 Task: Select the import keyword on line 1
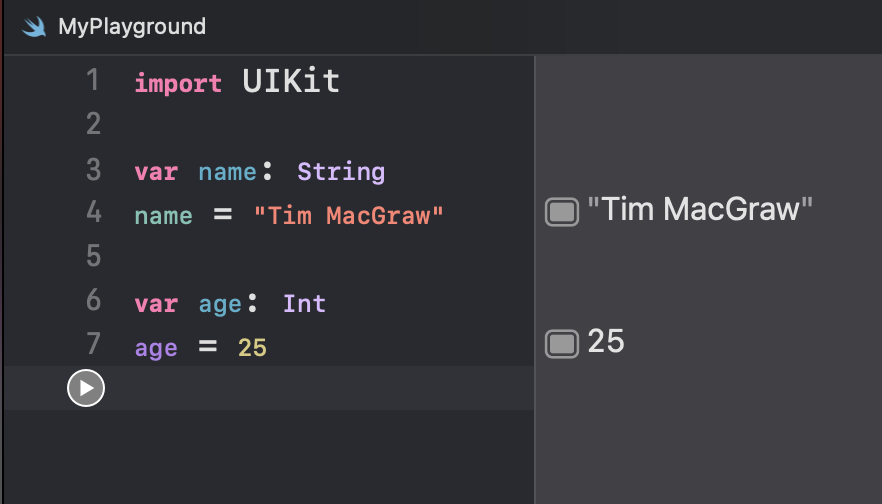click(178, 84)
